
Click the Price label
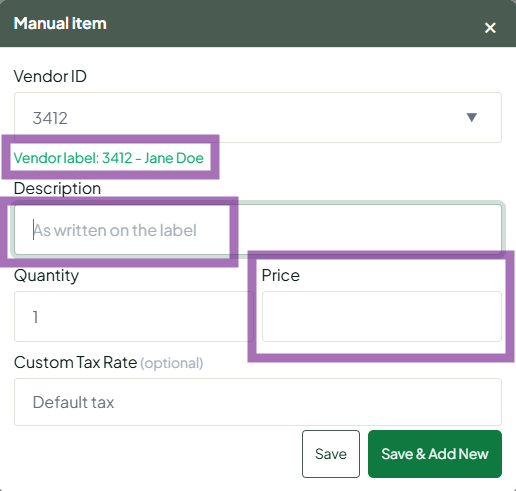pyautogui.click(x=281, y=275)
